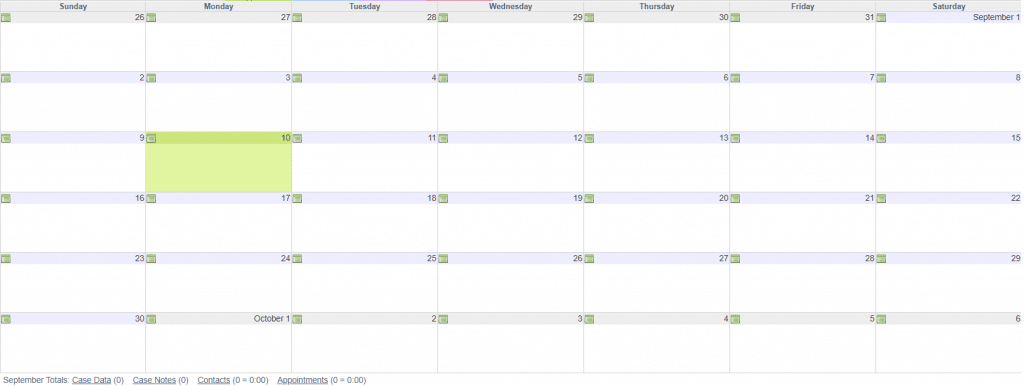Click the Saturday column header
The width and height of the screenshot is (1024, 386).
[x=949, y=7]
